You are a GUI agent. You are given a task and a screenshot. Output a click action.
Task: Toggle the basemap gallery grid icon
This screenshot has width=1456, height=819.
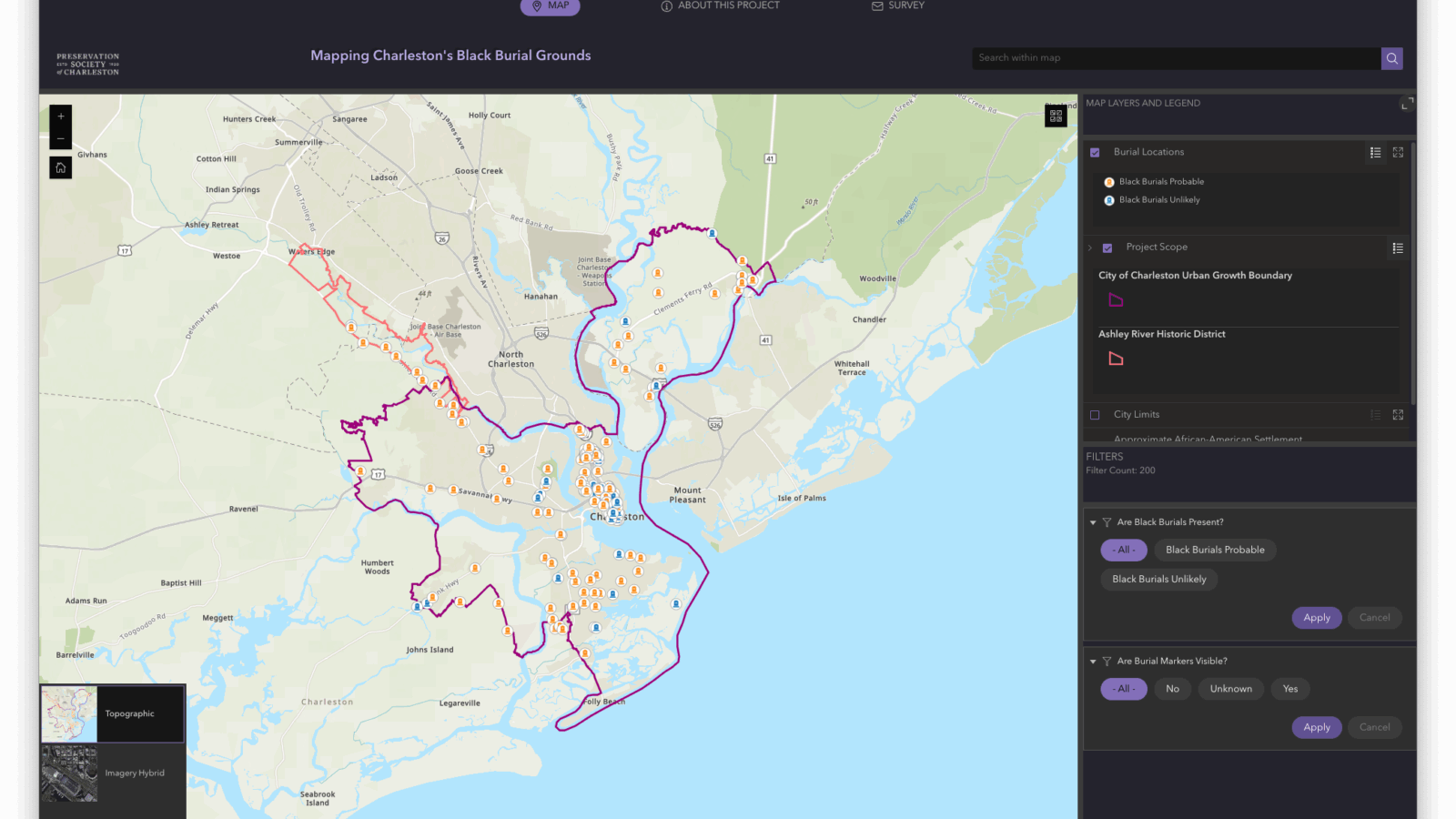click(x=1056, y=116)
